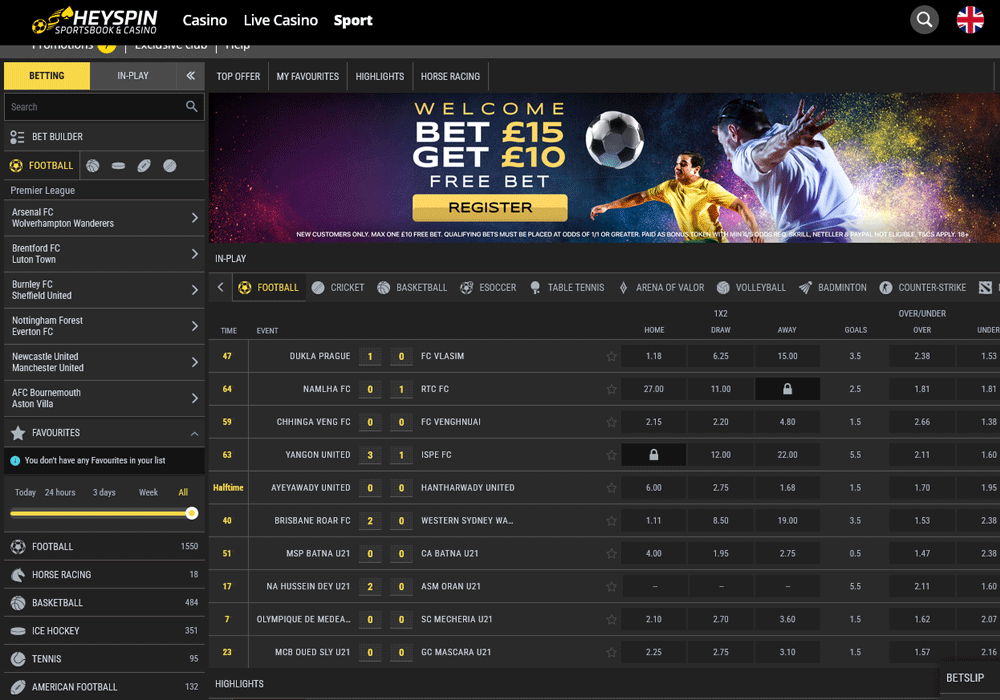Favourite the Brisbane Roar FC match star
The width and height of the screenshot is (1000, 700).
pos(611,521)
